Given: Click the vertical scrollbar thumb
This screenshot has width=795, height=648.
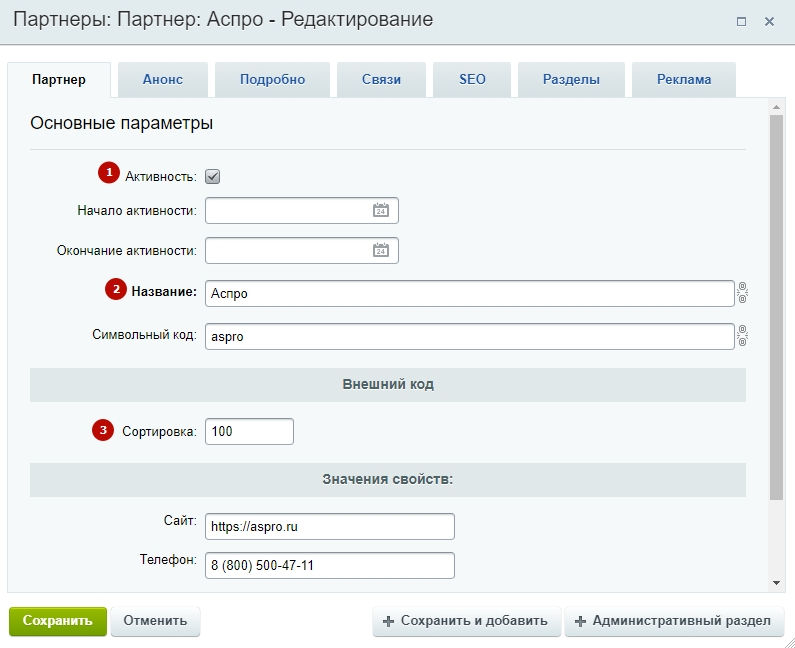Looking at the screenshot, I should click(x=776, y=307).
